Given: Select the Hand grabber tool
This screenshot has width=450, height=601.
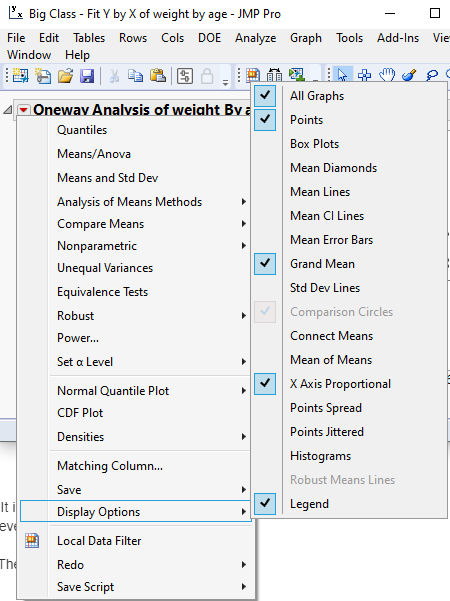Looking at the screenshot, I should 387,74.
